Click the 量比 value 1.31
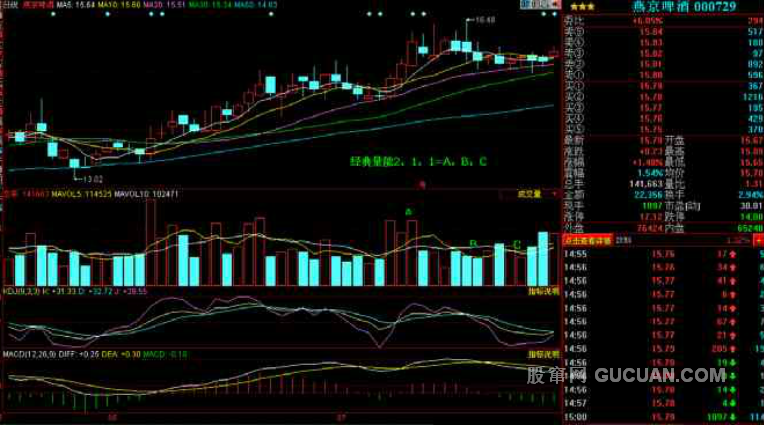Screen dimensions: 764x425 [x=754, y=184]
